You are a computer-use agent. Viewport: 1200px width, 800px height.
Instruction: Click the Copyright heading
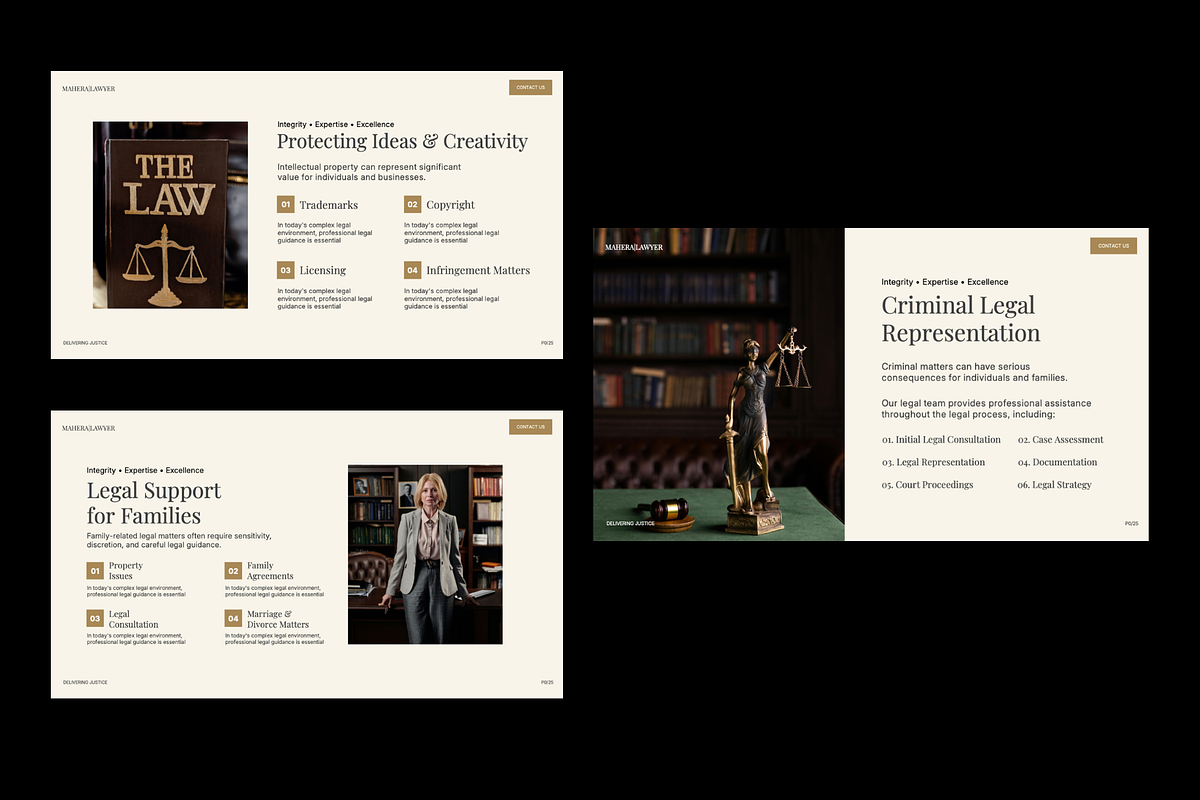coord(451,205)
